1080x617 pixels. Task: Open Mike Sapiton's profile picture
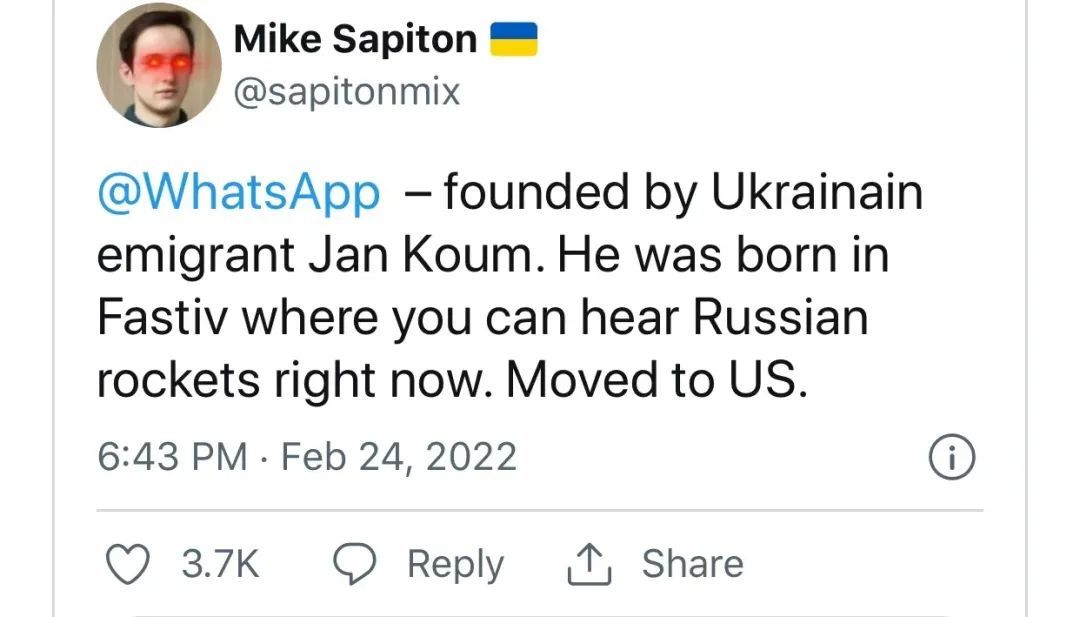pos(159,64)
